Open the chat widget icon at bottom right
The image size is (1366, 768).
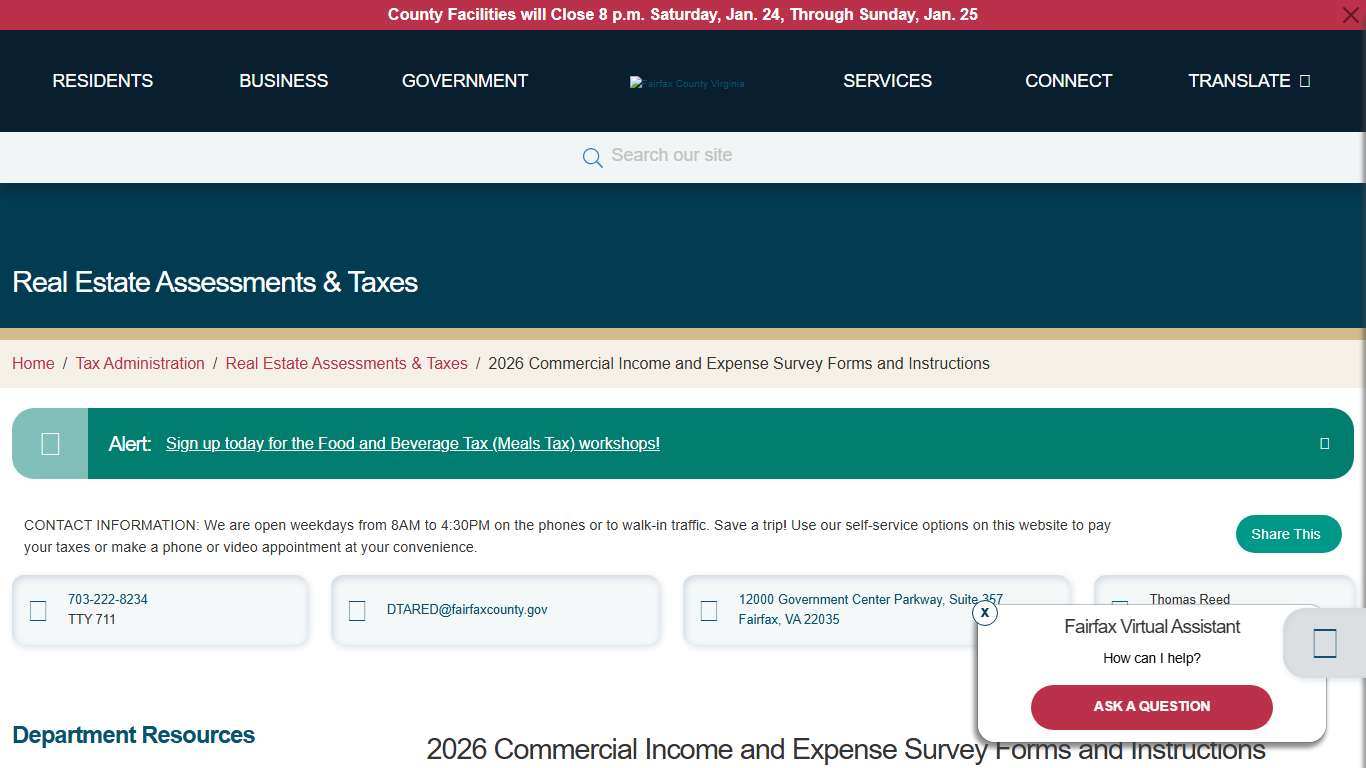pos(1323,643)
